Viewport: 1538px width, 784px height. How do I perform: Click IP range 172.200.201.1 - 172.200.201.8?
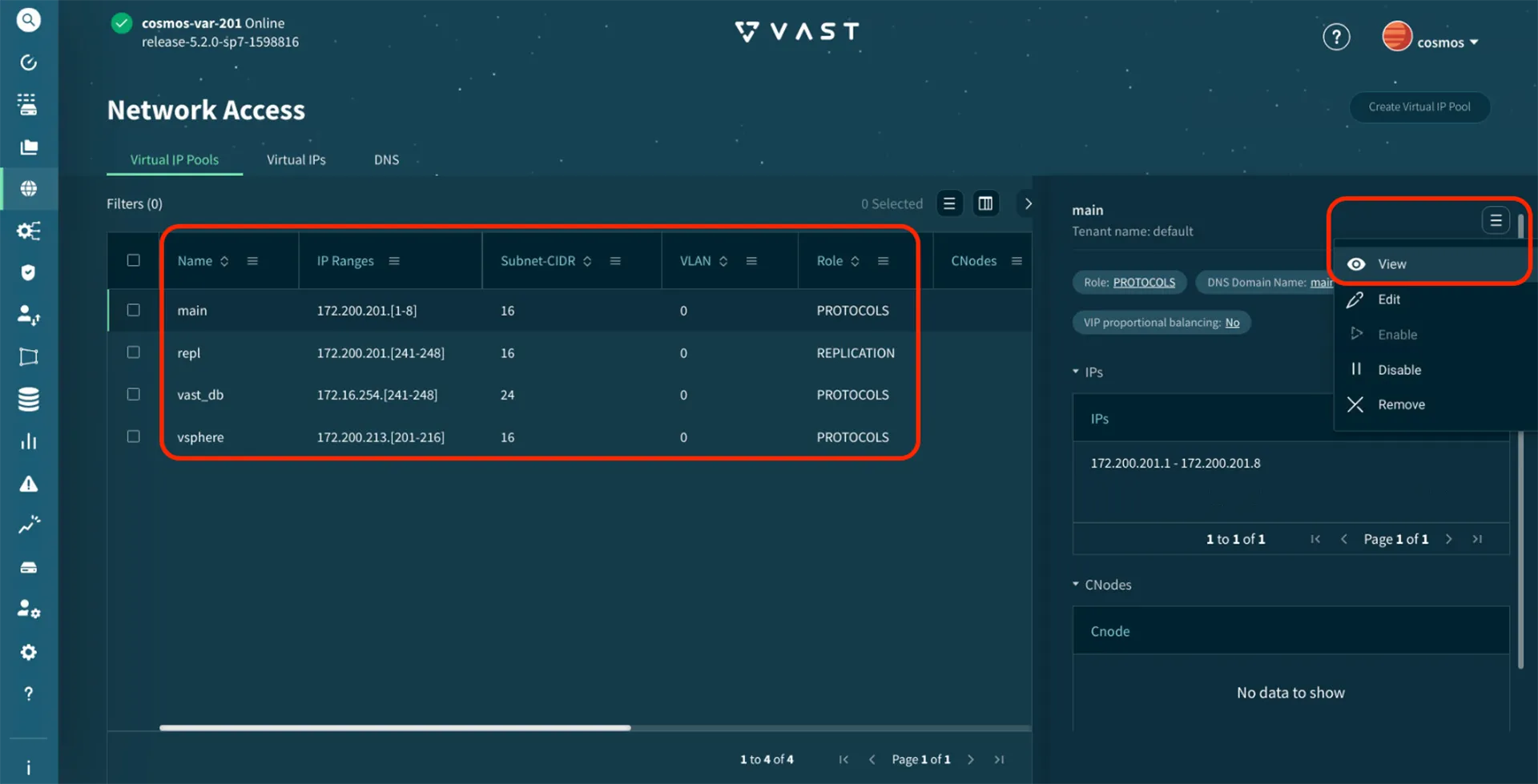(x=1175, y=463)
